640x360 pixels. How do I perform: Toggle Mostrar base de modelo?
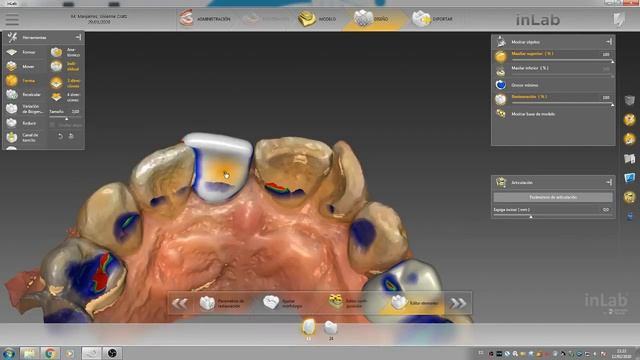coord(501,114)
